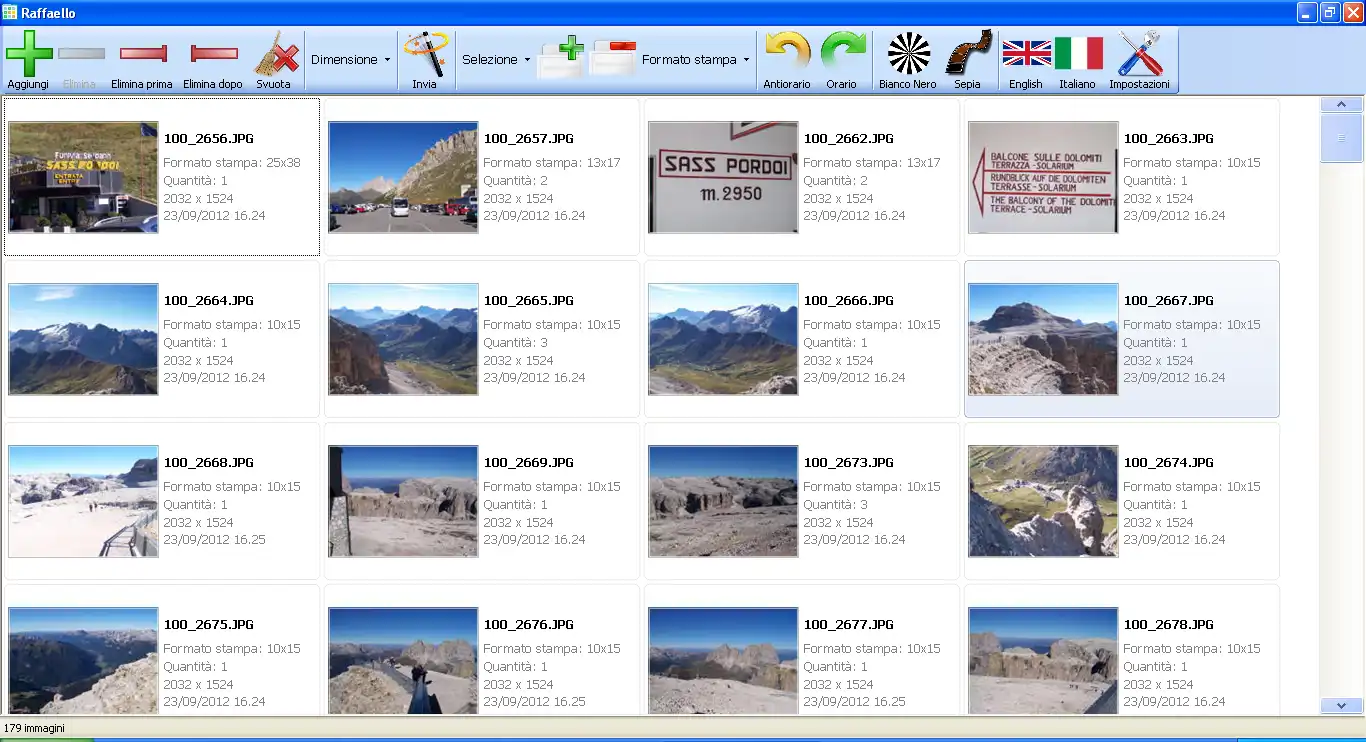Select the 100_2666.JPG thumbnail image

[723, 339]
